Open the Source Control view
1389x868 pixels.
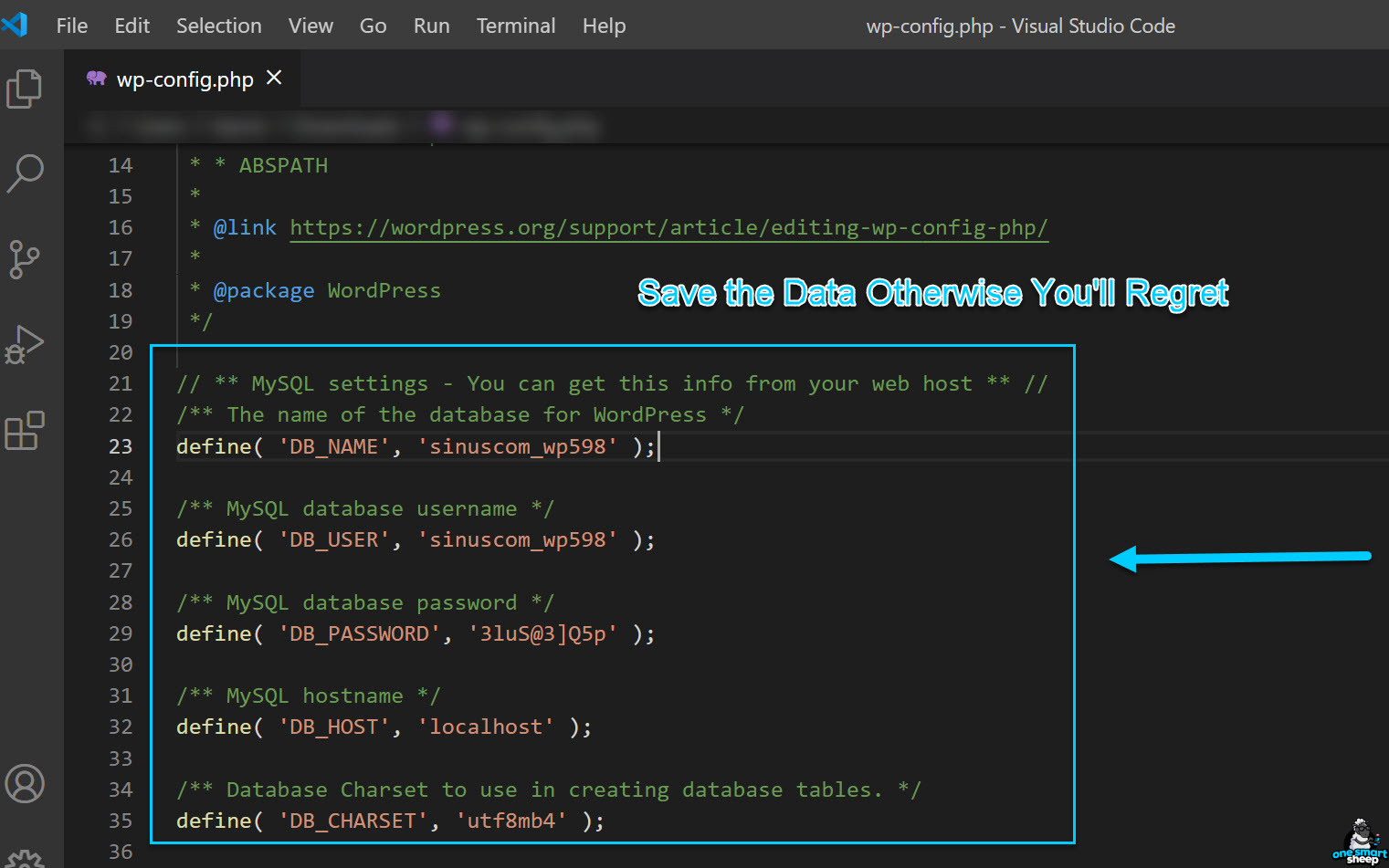[25, 259]
